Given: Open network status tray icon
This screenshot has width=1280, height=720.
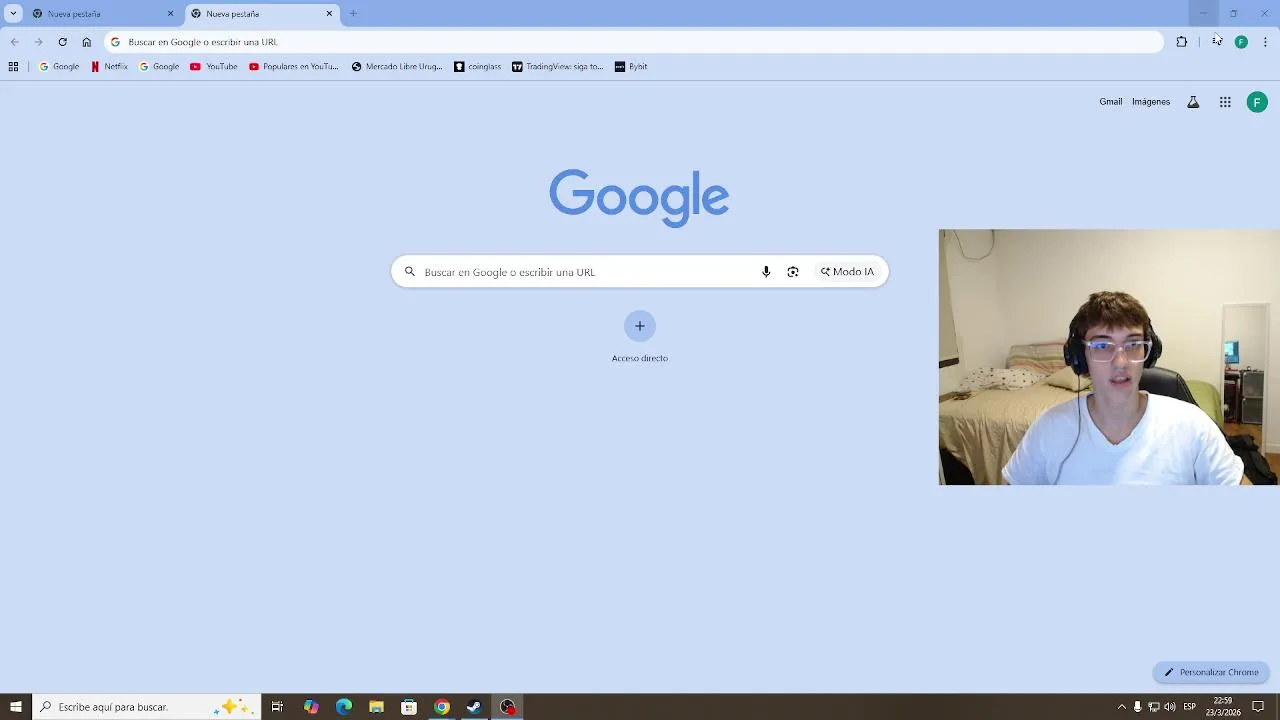Looking at the screenshot, I should pyautogui.click(x=1154, y=707).
